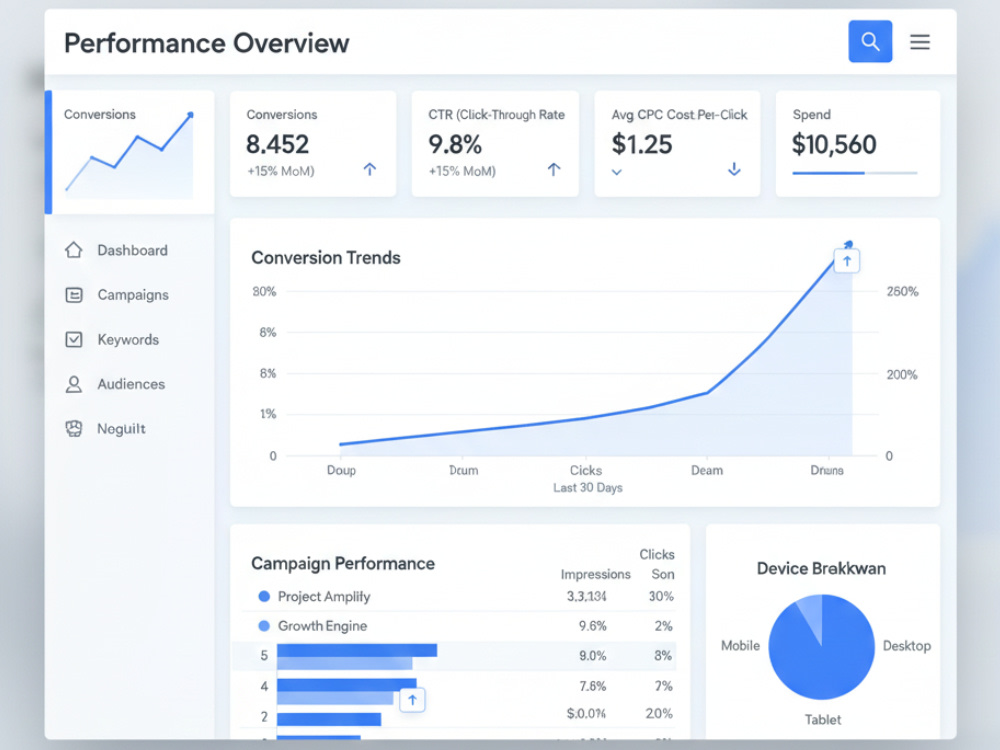Select the $1.25 CPC value

642,145
